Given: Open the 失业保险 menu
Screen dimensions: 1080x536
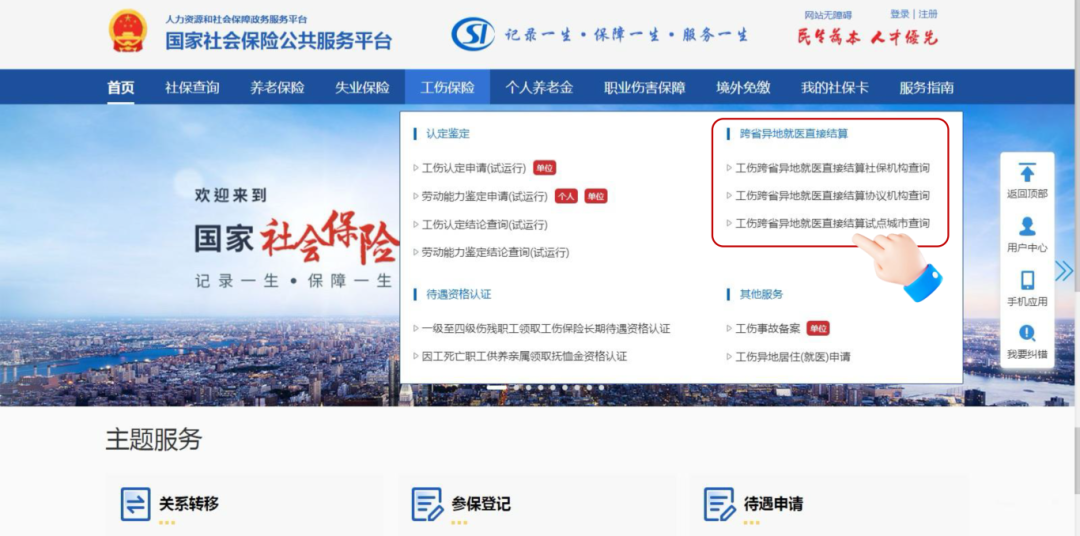Looking at the screenshot, I should 362,87.
